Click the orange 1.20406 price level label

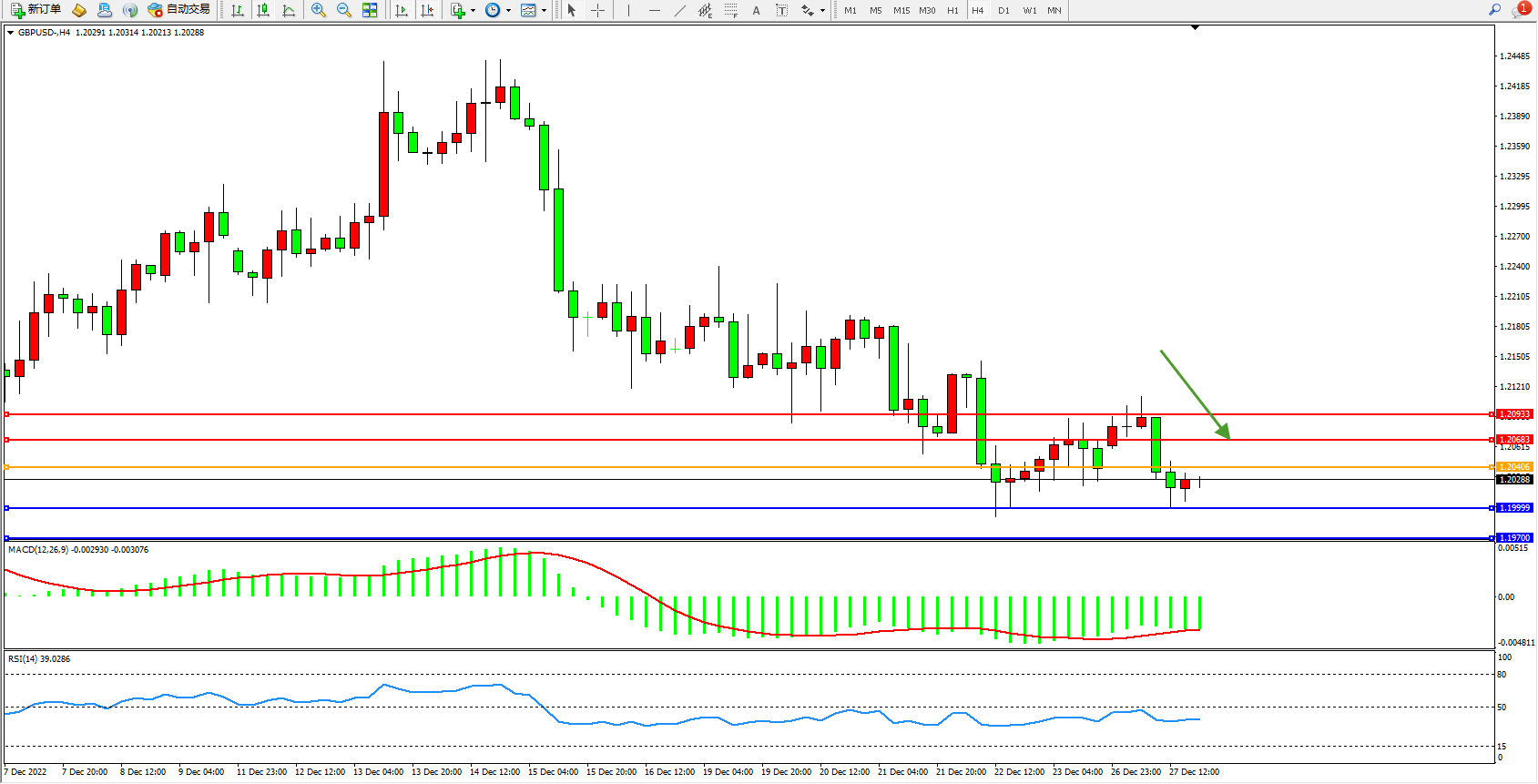click(1515, 467)
